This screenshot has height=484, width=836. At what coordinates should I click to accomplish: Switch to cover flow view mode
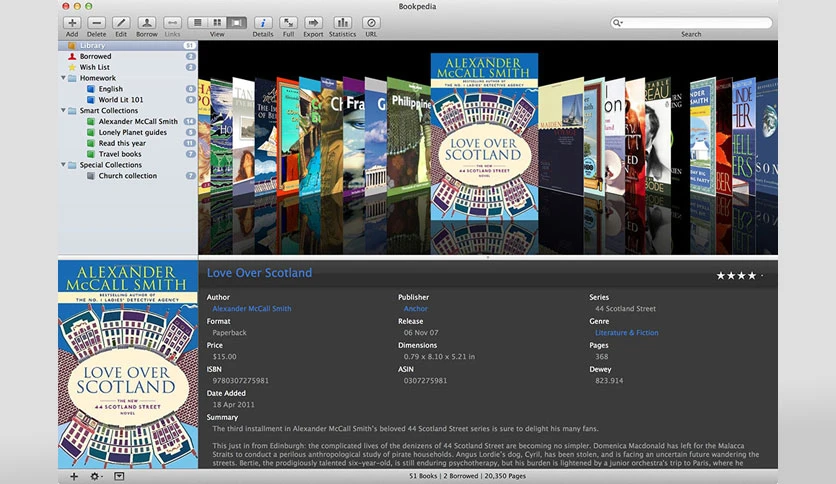(x=237, y=23)
